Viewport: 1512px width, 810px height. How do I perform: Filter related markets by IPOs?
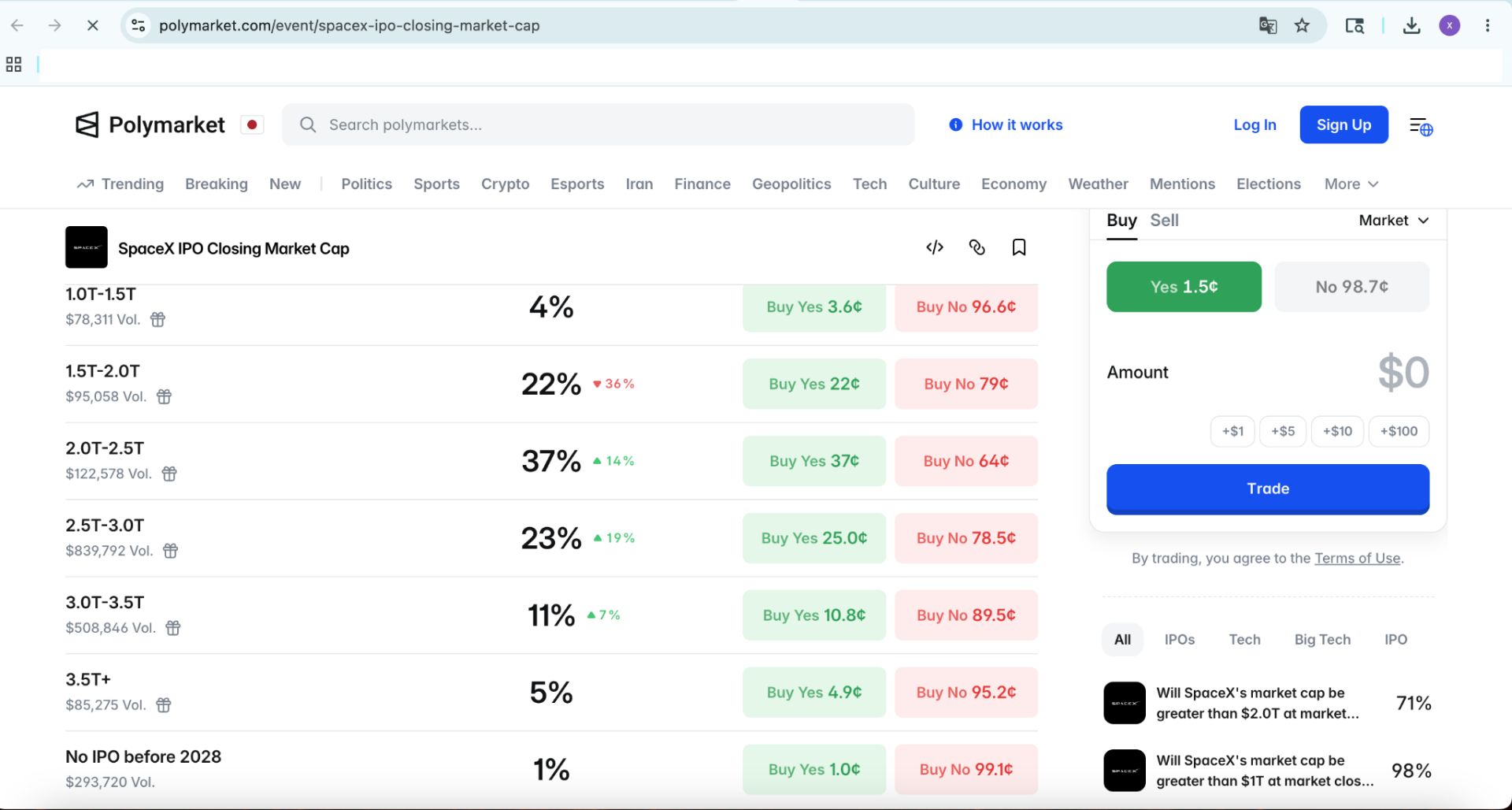1179,640
